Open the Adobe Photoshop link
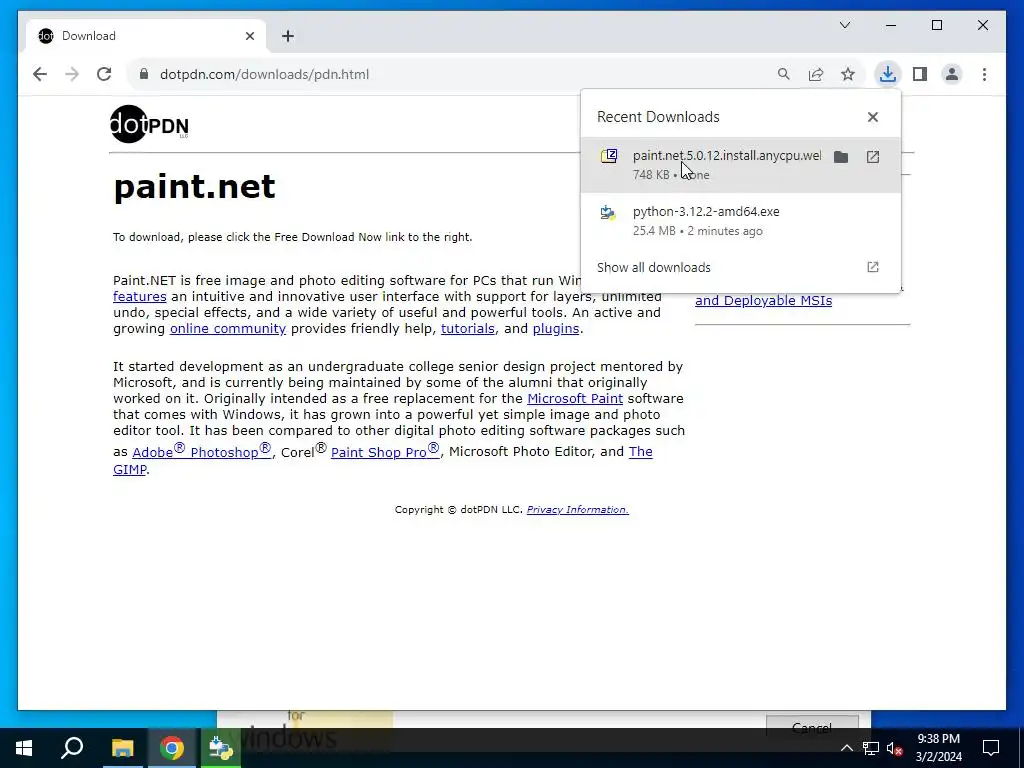Screen dimensions: 1024x768 tap(201, 451)
